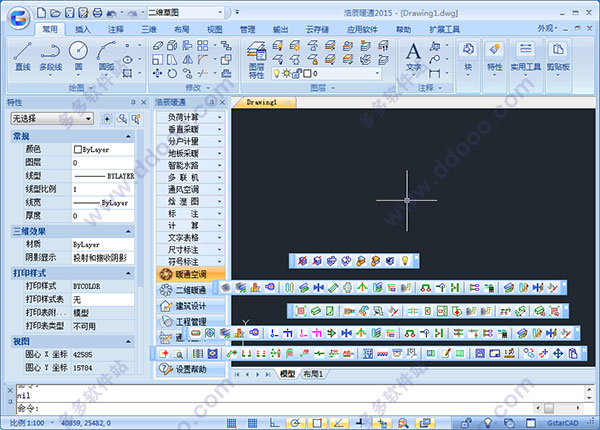600x430 pixels.
Task: Open the 特性 match properties panel
Action: pyautogui.click(x=494, y=57)
